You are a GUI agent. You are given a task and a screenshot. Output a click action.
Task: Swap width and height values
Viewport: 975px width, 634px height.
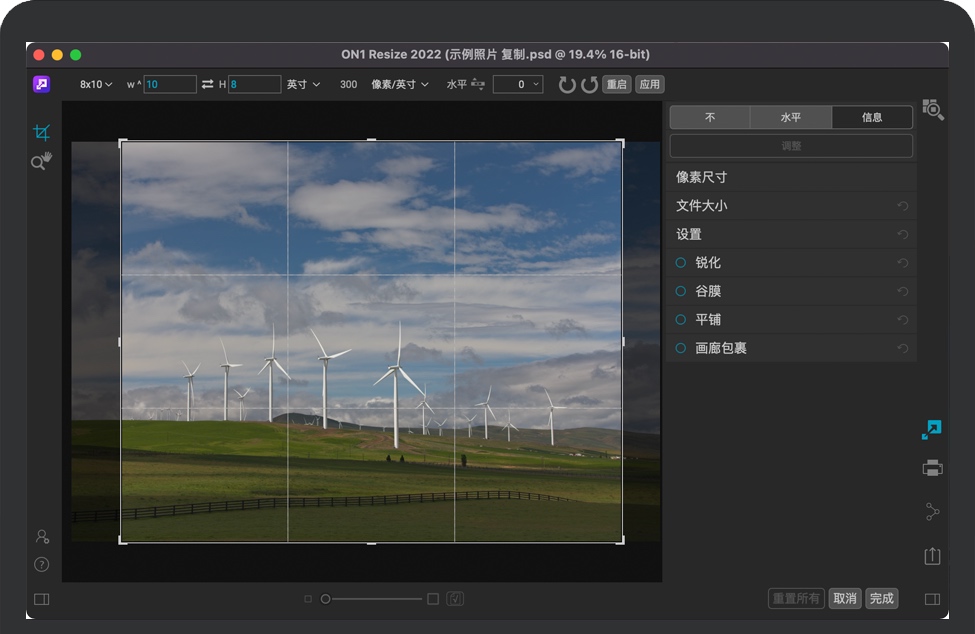click(x=207, y=85)
